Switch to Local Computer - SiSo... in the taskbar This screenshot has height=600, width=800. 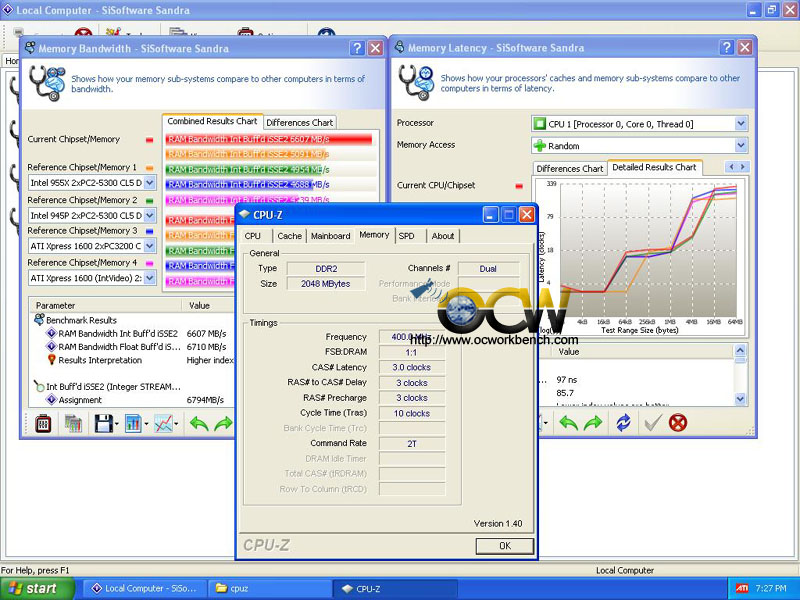click(144, 588)
